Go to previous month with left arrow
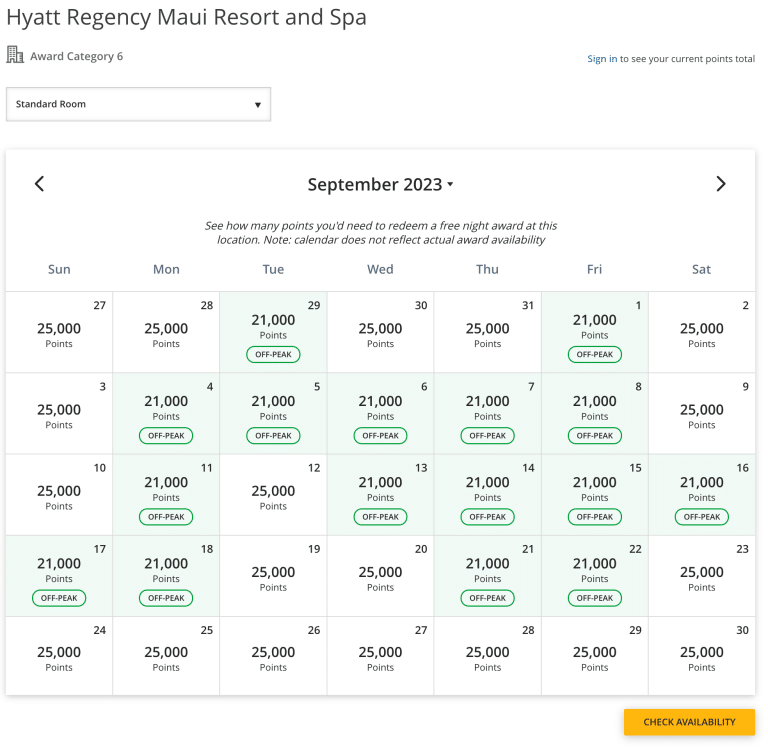 [x=40, y=184]
